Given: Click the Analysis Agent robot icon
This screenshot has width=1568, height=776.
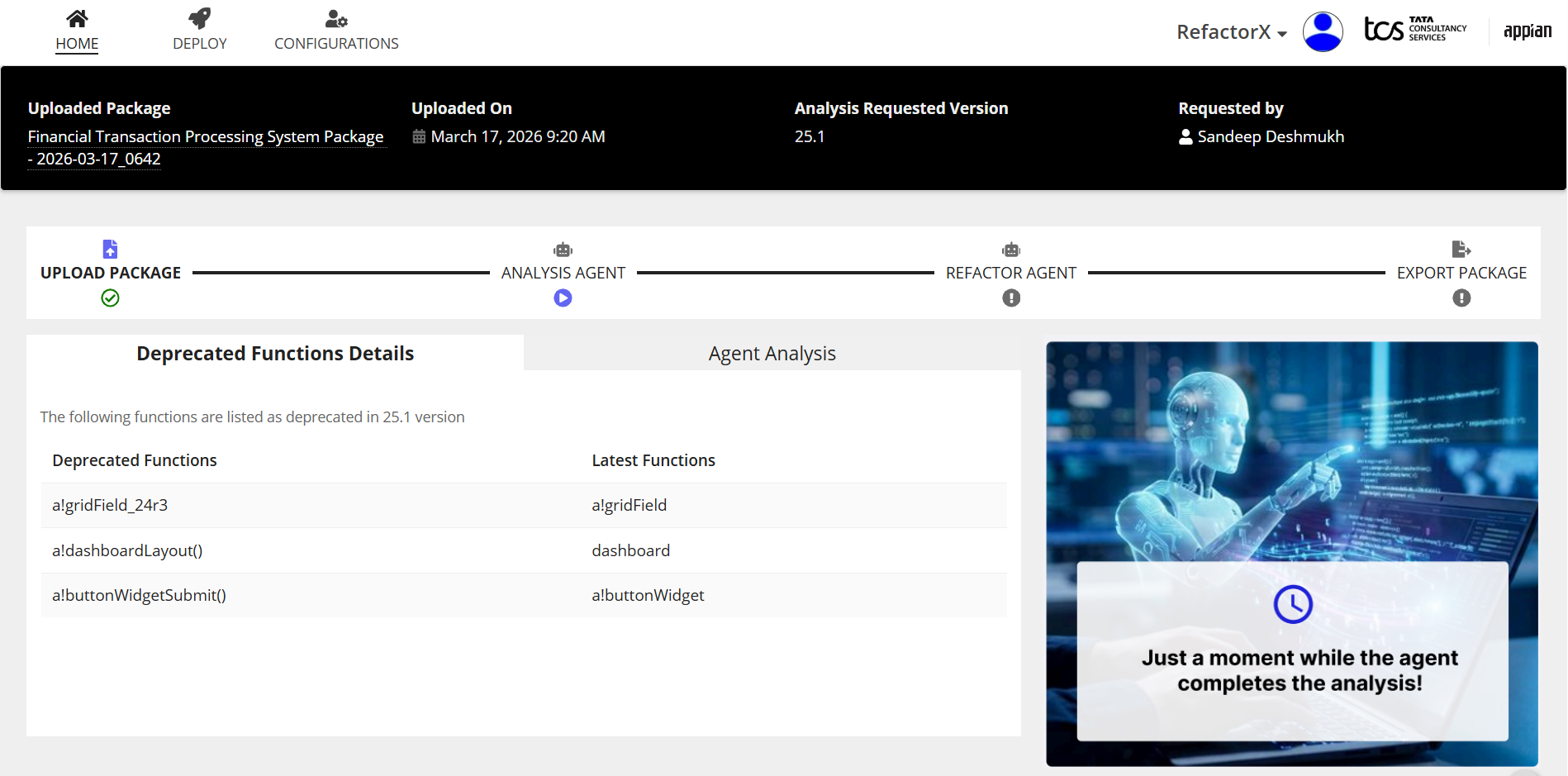Looking at the screenshot, I should click(x=563, y=250).
